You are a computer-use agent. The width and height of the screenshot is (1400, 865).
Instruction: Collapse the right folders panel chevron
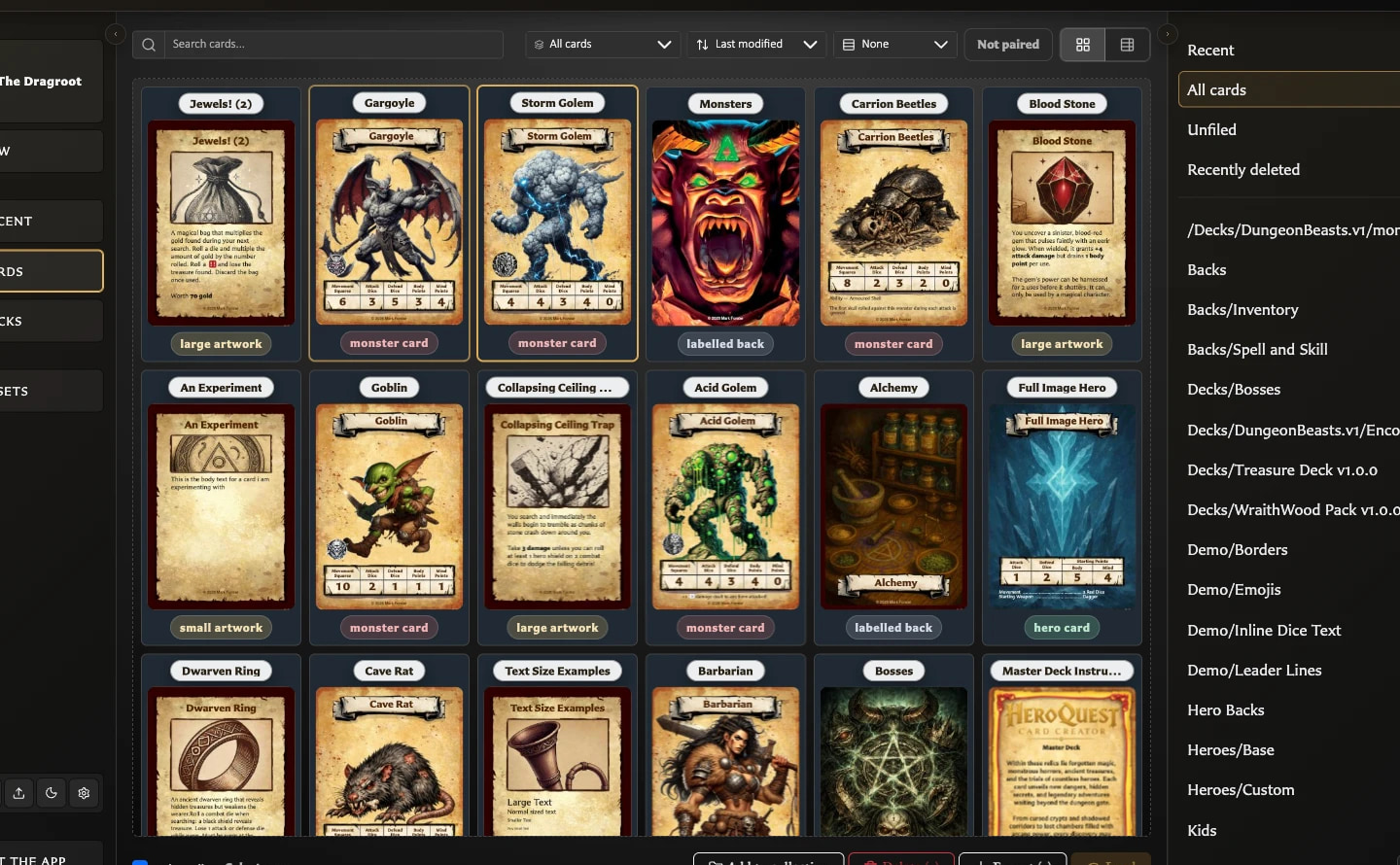[1168, 34]
